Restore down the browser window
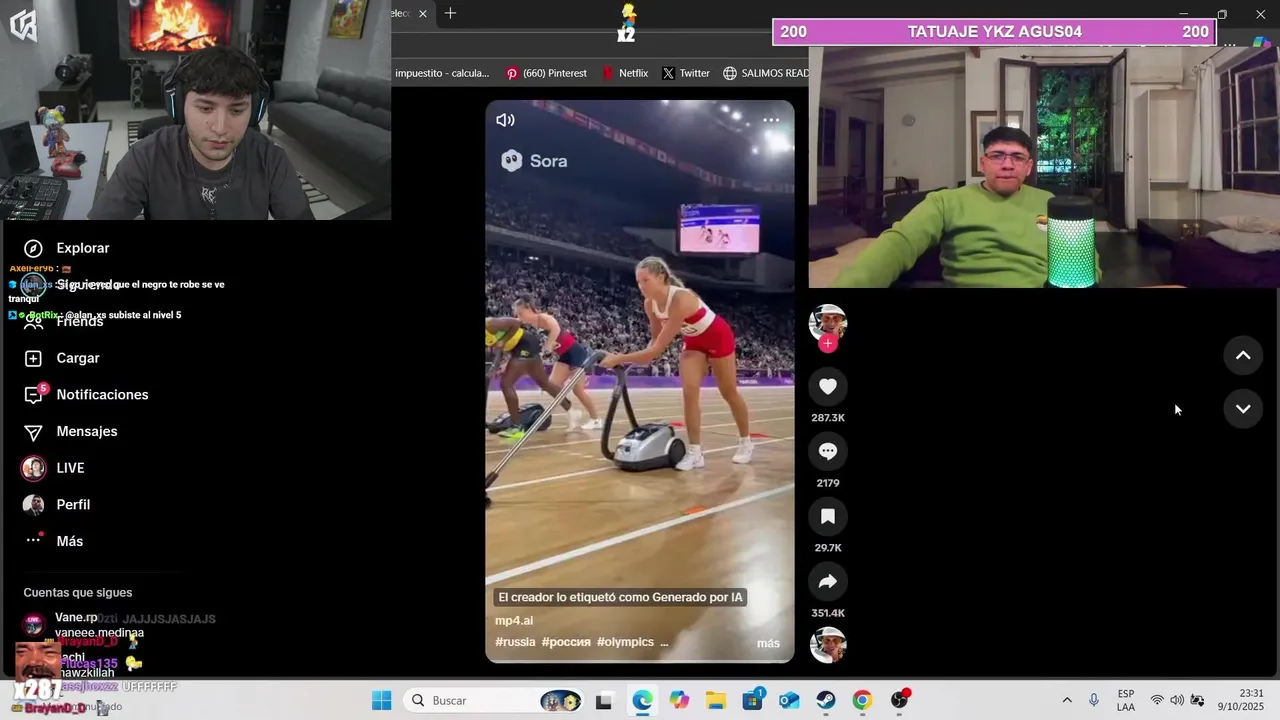Screen dimensions: 1280x720 tap(1222, 14)
